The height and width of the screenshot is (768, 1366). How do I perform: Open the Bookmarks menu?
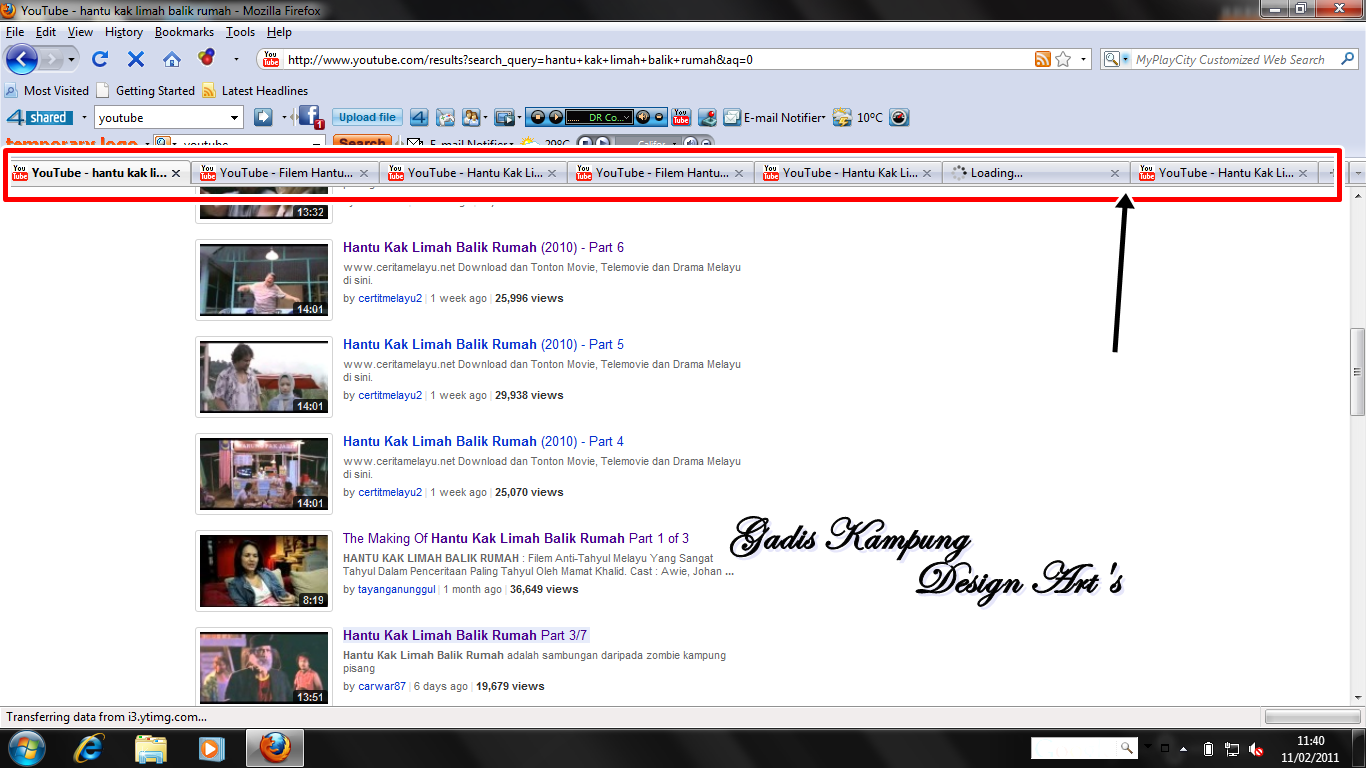184,32
